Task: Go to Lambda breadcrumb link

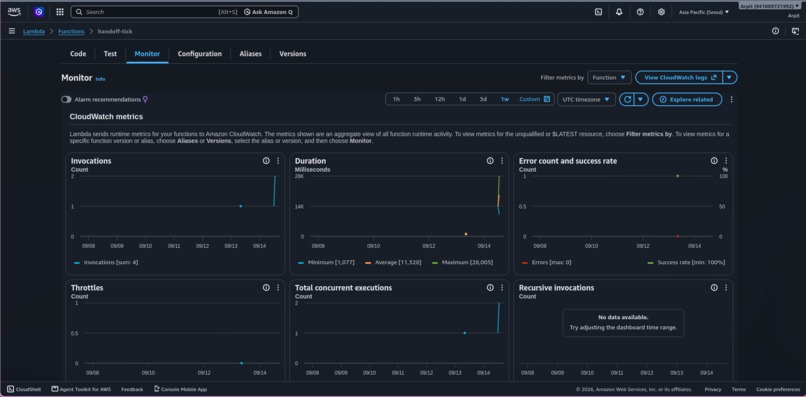Action: (x=34, y=31)
